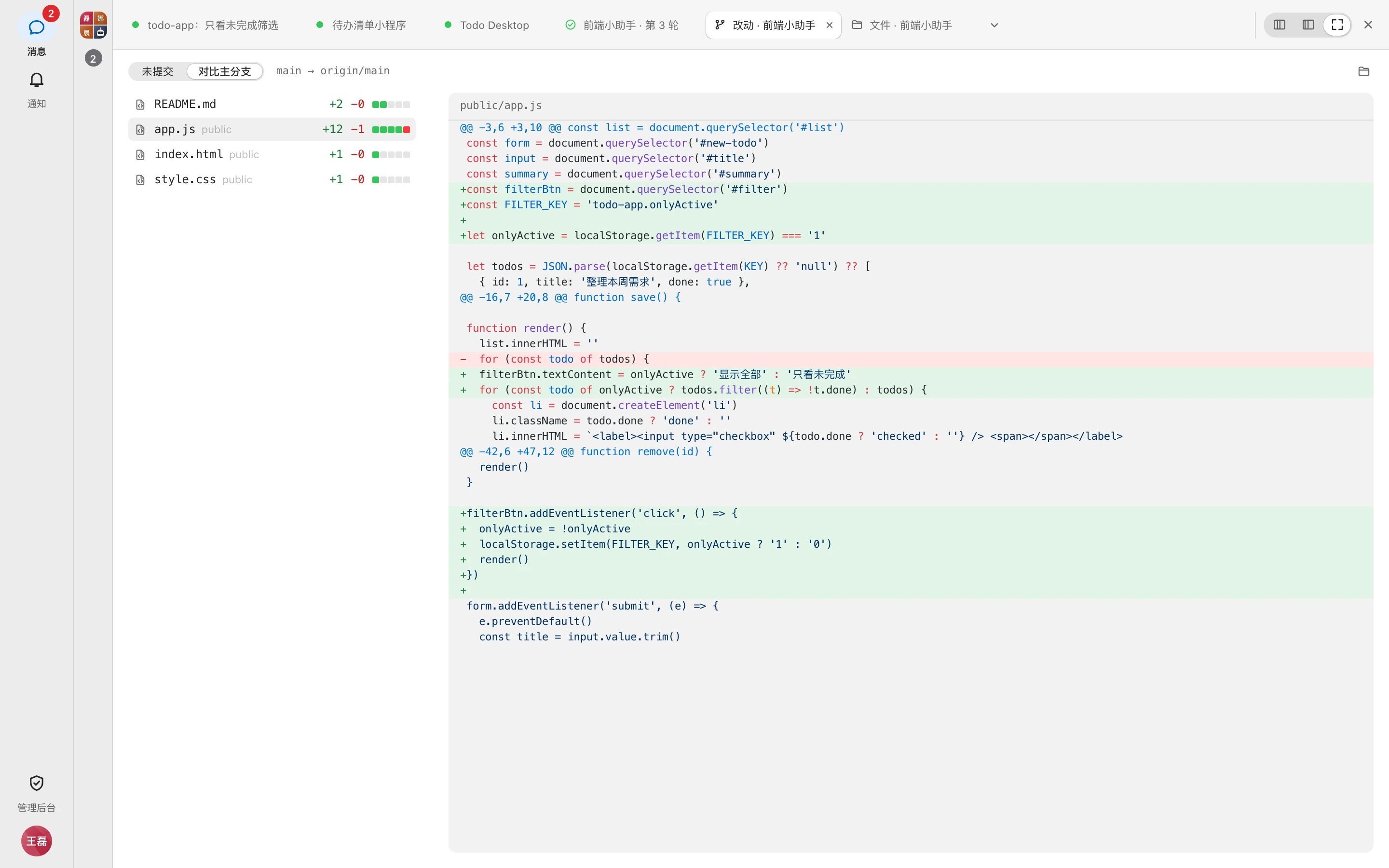Image resolution: width=1389 pixels, height=868 pixels.
Task: Click the index.html file icon
Action: pyautogui.click(x=140, y=155)
